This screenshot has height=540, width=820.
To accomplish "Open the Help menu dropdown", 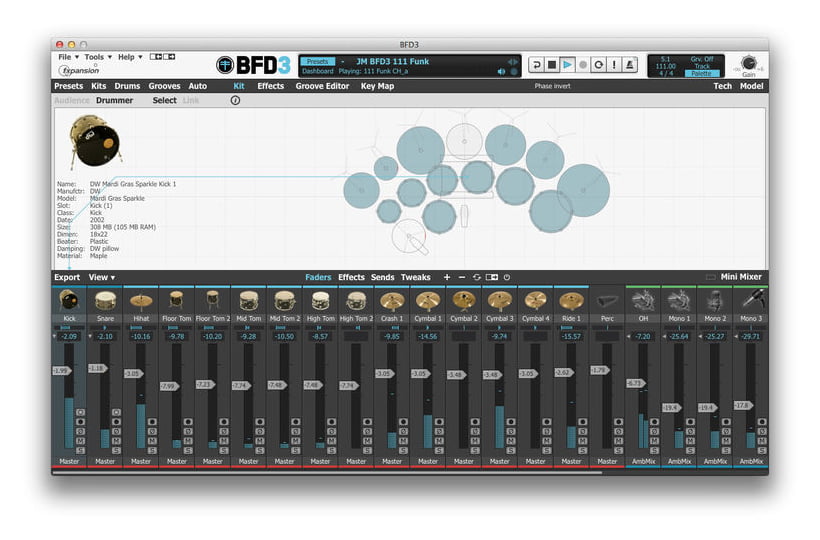I will pos(130,56).
